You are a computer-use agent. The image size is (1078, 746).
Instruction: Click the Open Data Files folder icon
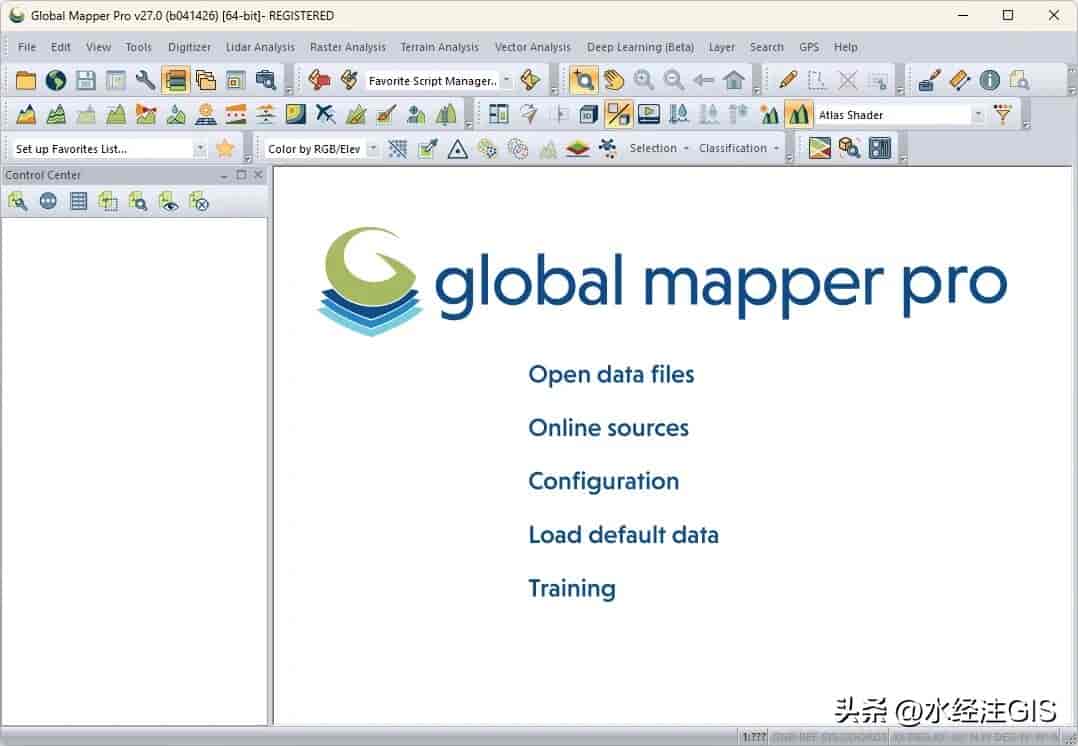pyautogui.click(x=25, y=80)
